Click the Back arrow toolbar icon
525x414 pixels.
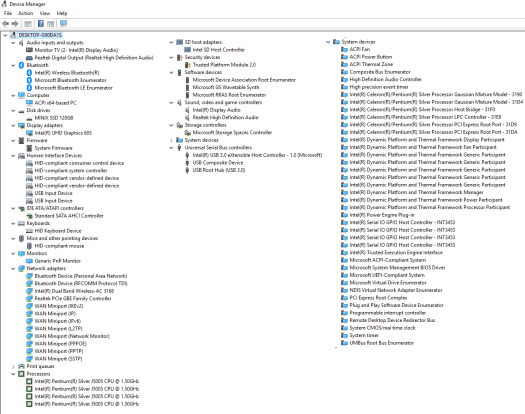[x=5, y=23]
